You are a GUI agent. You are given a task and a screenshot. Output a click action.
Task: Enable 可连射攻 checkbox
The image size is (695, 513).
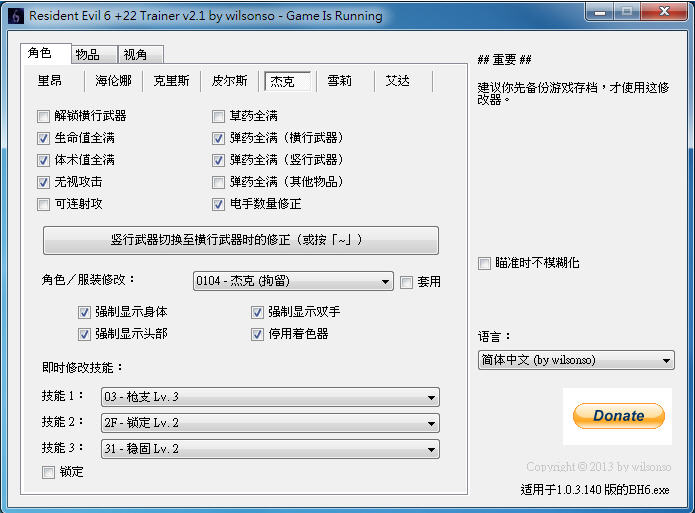43,204
